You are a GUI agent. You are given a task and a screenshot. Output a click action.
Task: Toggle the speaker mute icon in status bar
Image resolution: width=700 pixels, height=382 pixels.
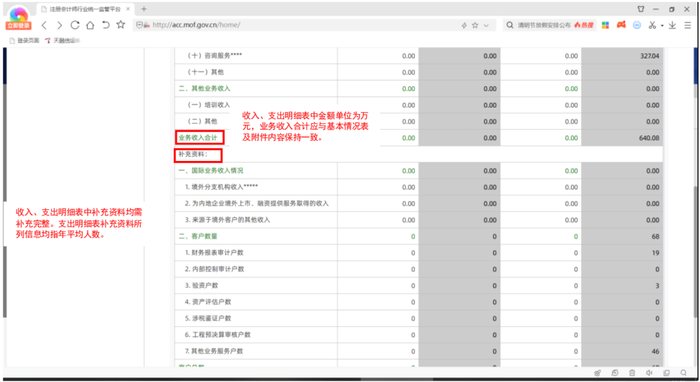coord(649,373)
